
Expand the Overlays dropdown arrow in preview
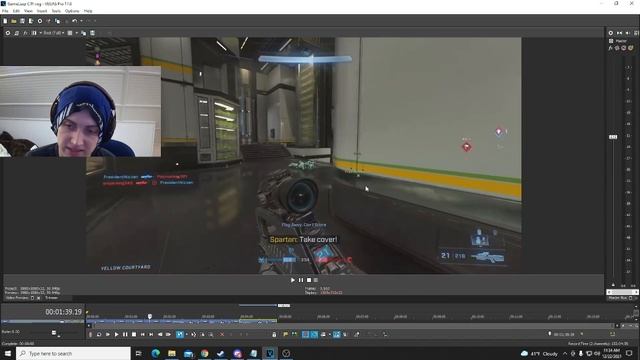pos(76,33)
